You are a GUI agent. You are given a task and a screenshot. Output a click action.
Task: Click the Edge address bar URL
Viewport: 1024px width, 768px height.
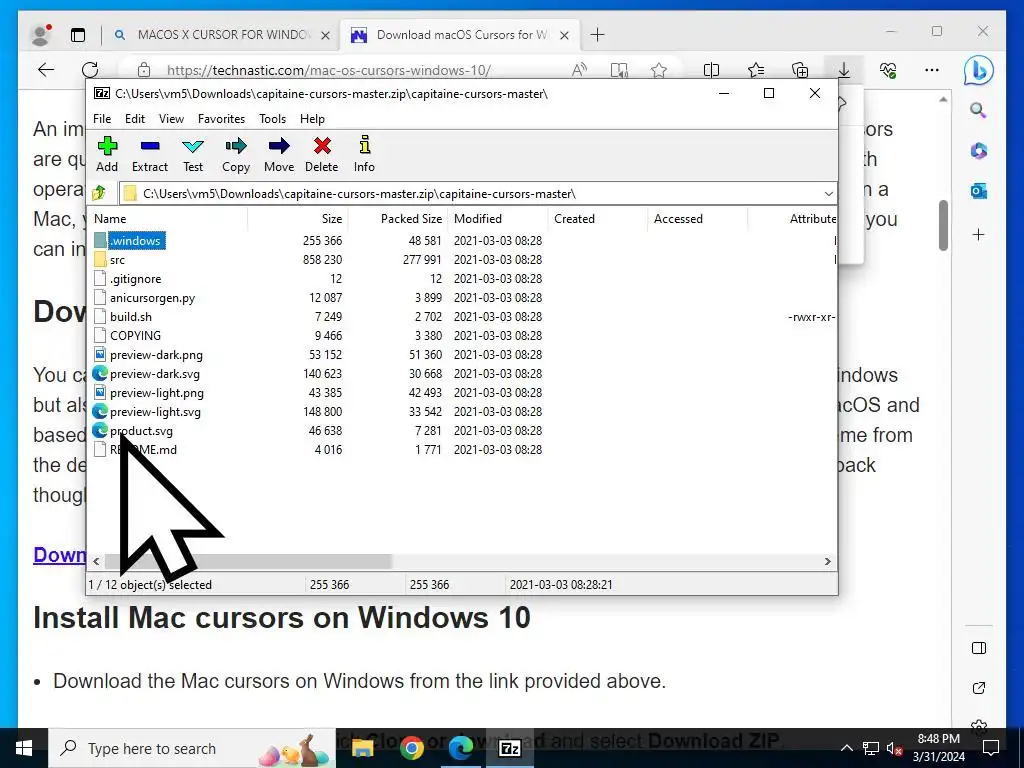click(328, 70)
